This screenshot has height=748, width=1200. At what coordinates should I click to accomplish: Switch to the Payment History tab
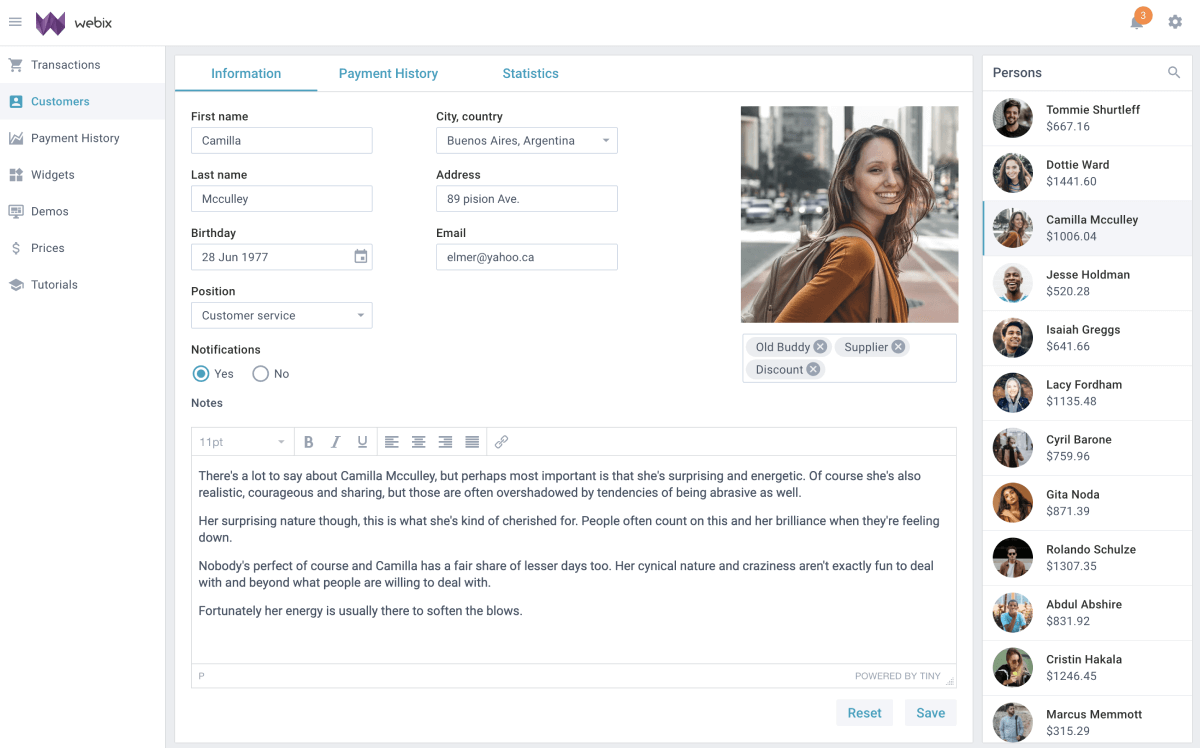coord(388,74)
